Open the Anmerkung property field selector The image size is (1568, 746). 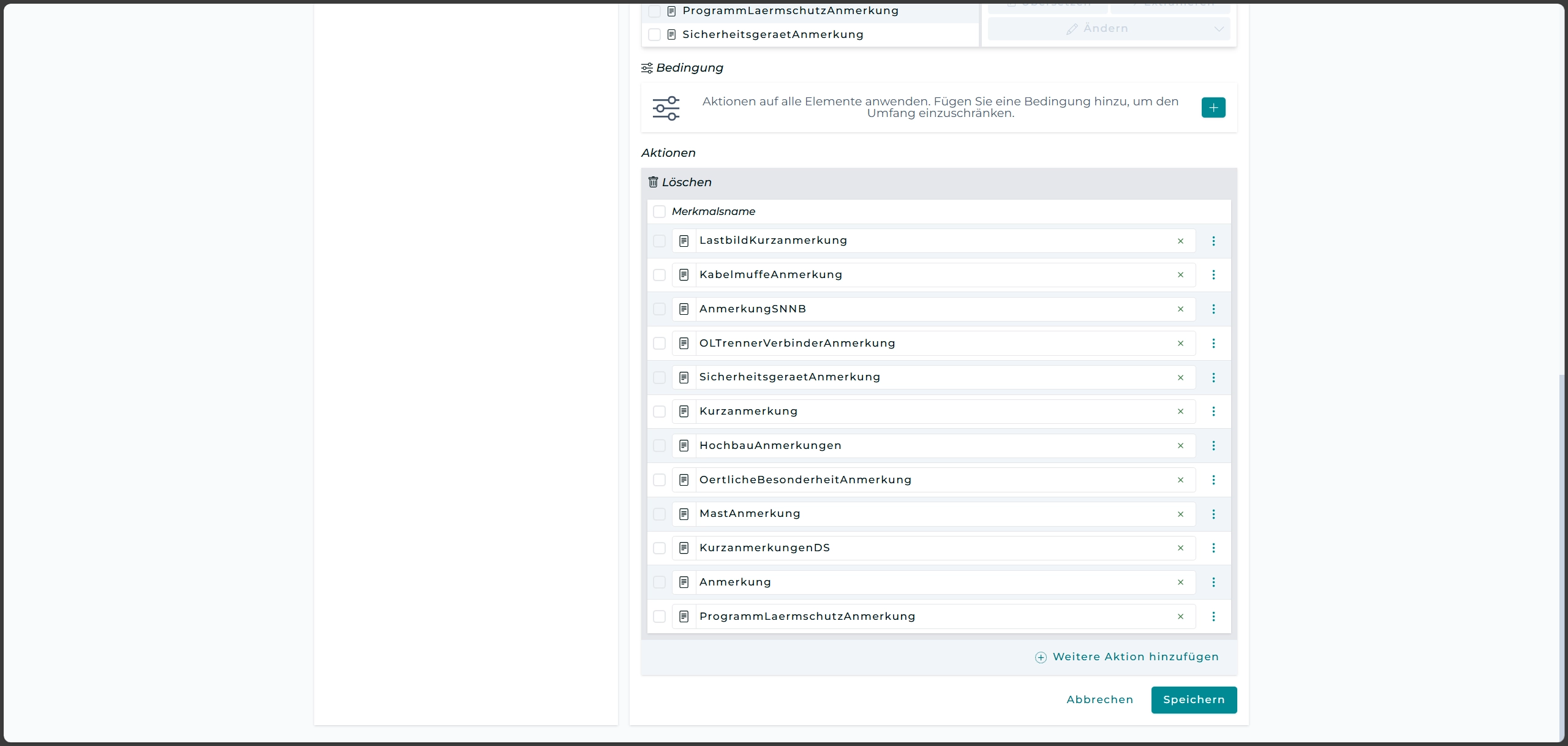(919, 582)
